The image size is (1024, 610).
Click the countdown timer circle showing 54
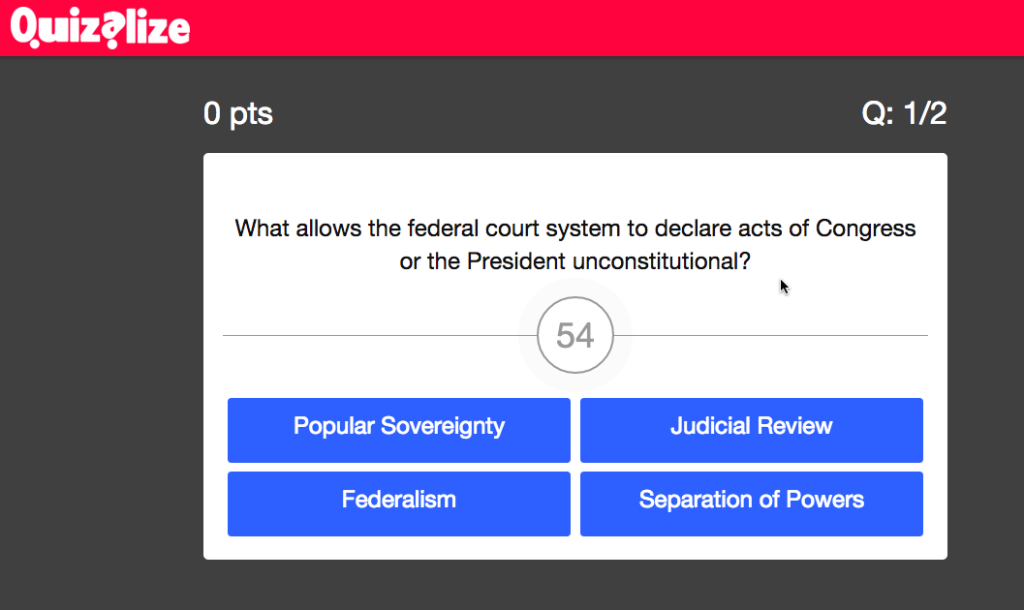click(x=575, y=335)
